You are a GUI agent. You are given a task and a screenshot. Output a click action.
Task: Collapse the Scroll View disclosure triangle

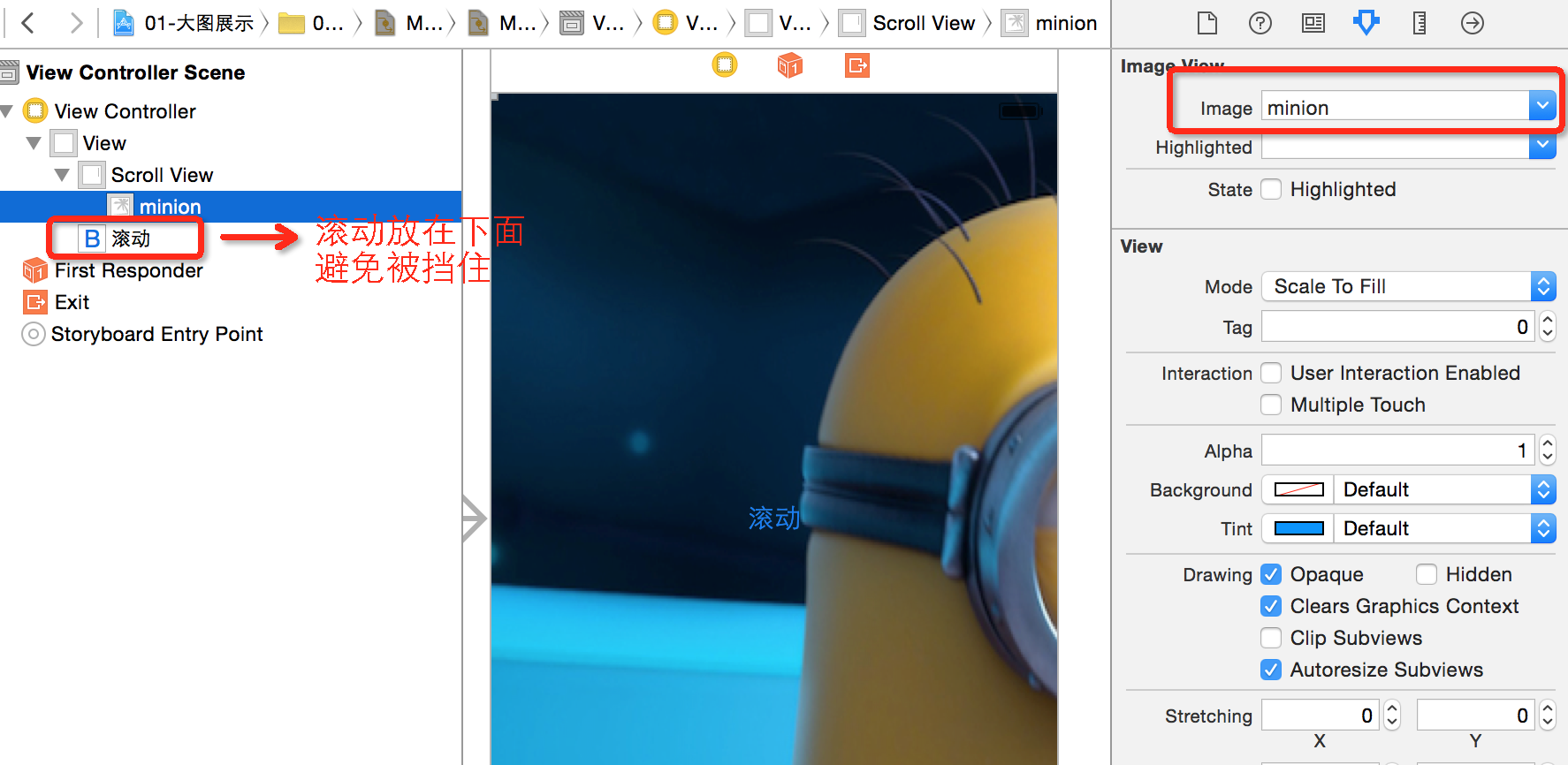[62, 175]
